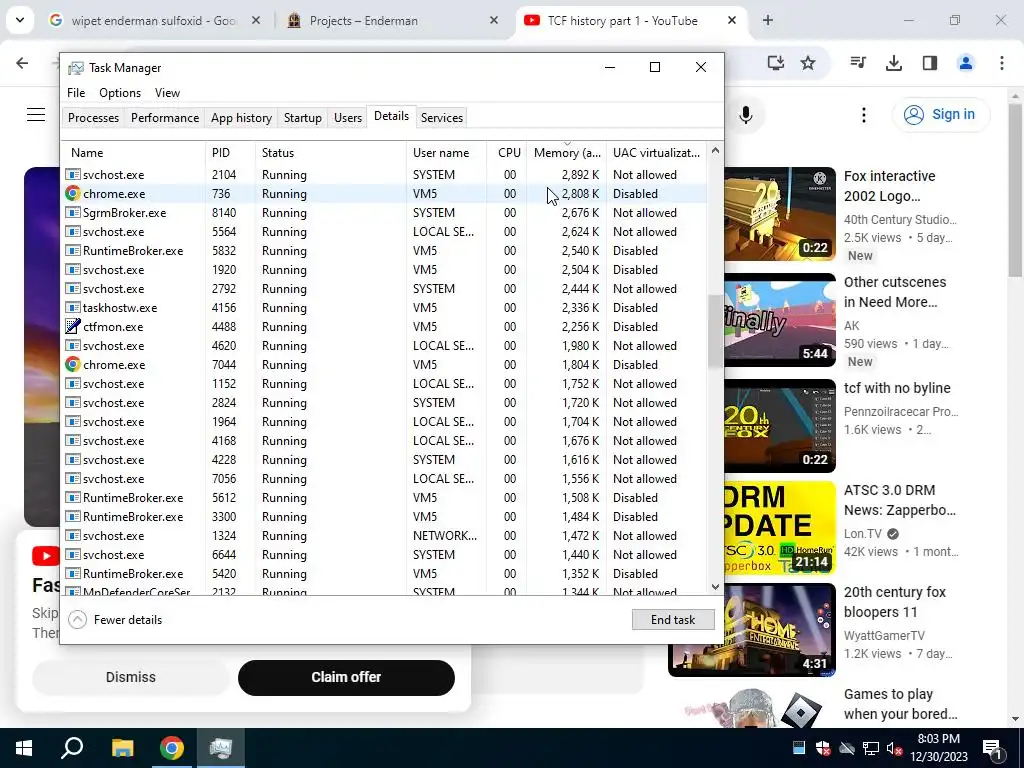Select taskhostw.exe process row

click(x=384, y=308)
